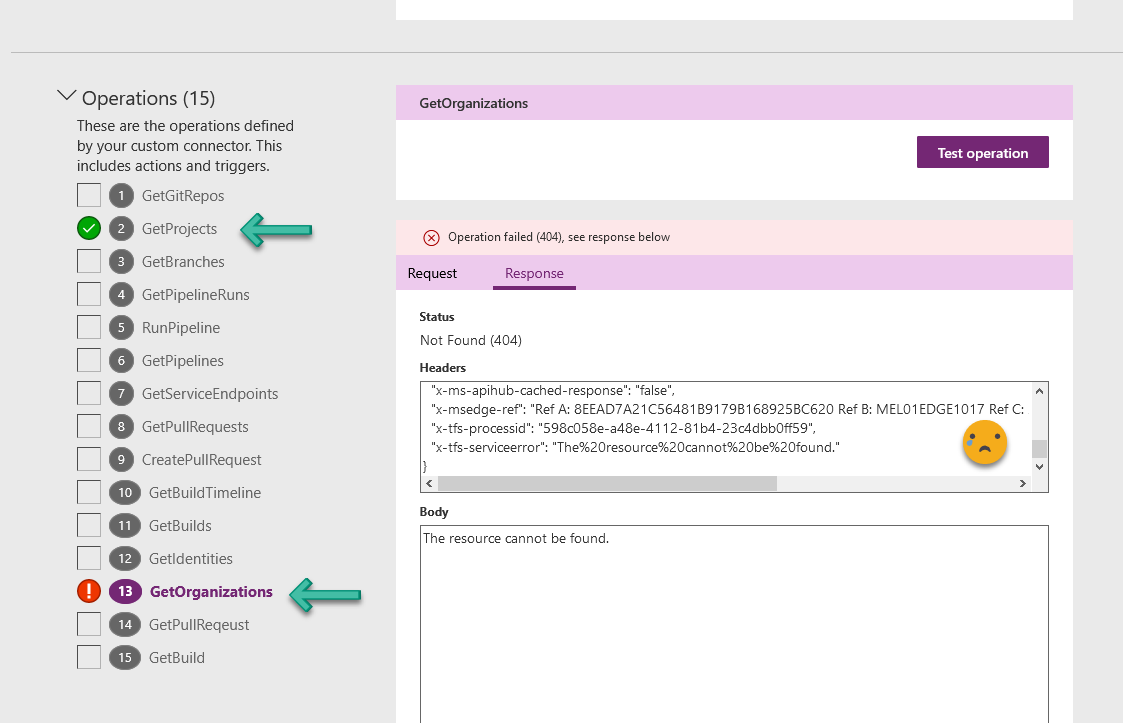
Task: Click the green success checkmark beside GetProjects
Action: [x=88, y=228]
